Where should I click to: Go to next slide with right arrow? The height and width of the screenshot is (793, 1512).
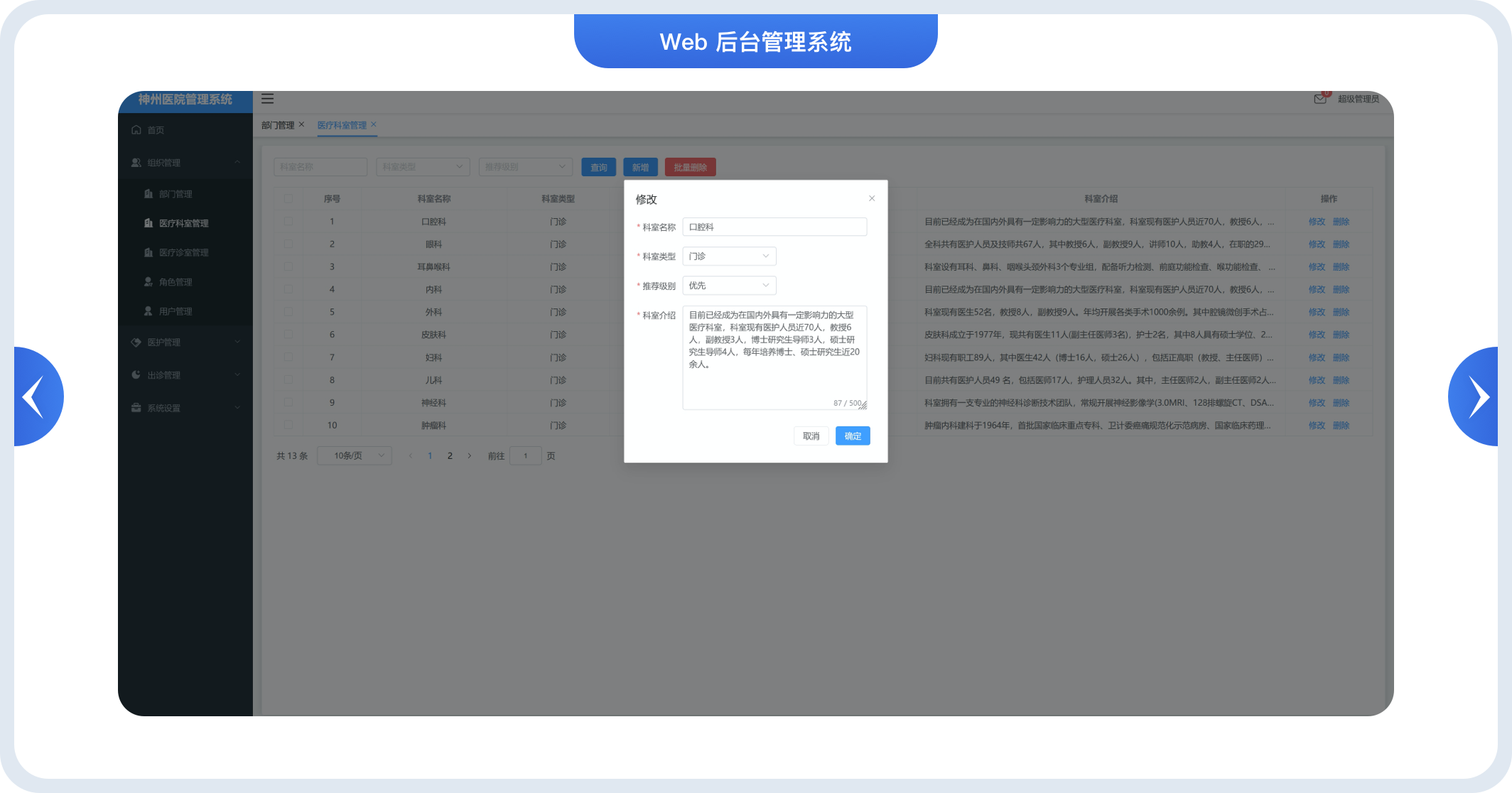pyautogui.click(x=1478, y=396)
